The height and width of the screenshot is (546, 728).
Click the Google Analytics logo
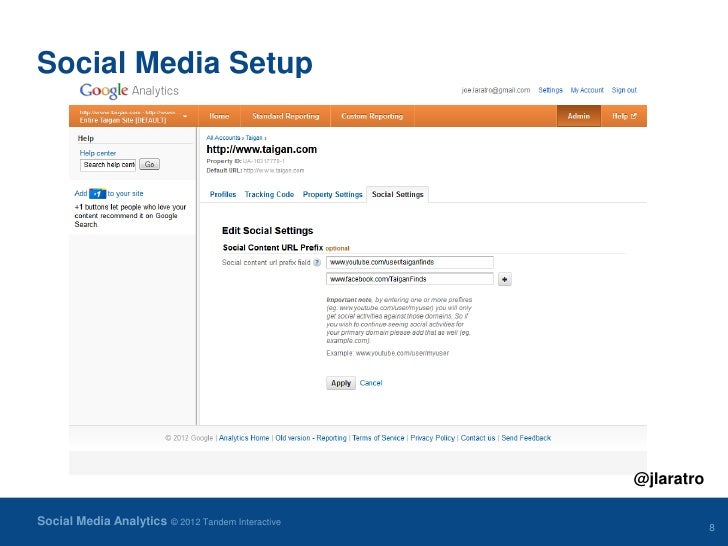[x=129, y=91]
